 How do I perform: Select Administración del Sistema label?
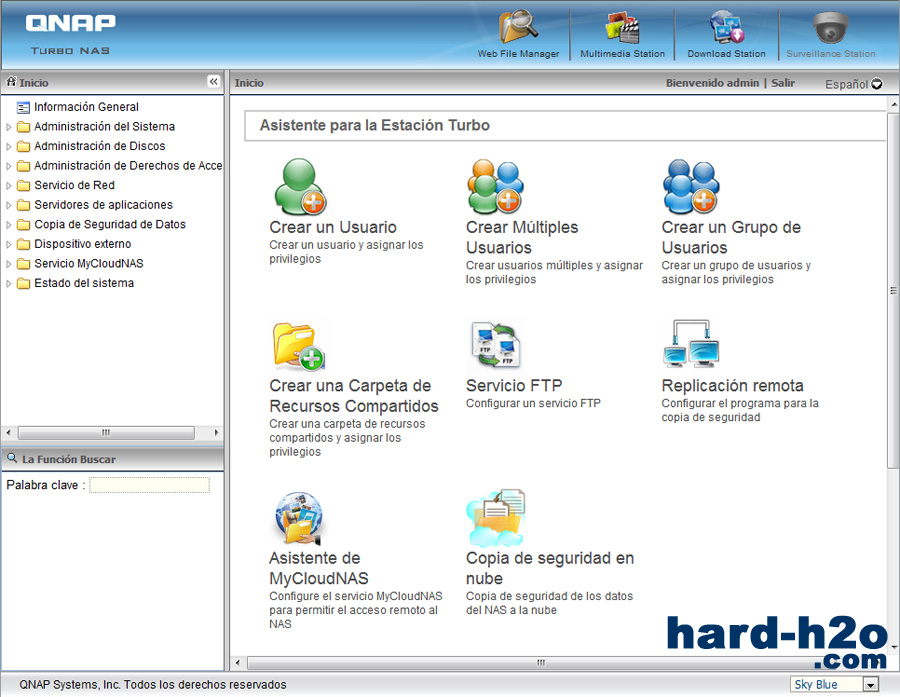[104, 126]
